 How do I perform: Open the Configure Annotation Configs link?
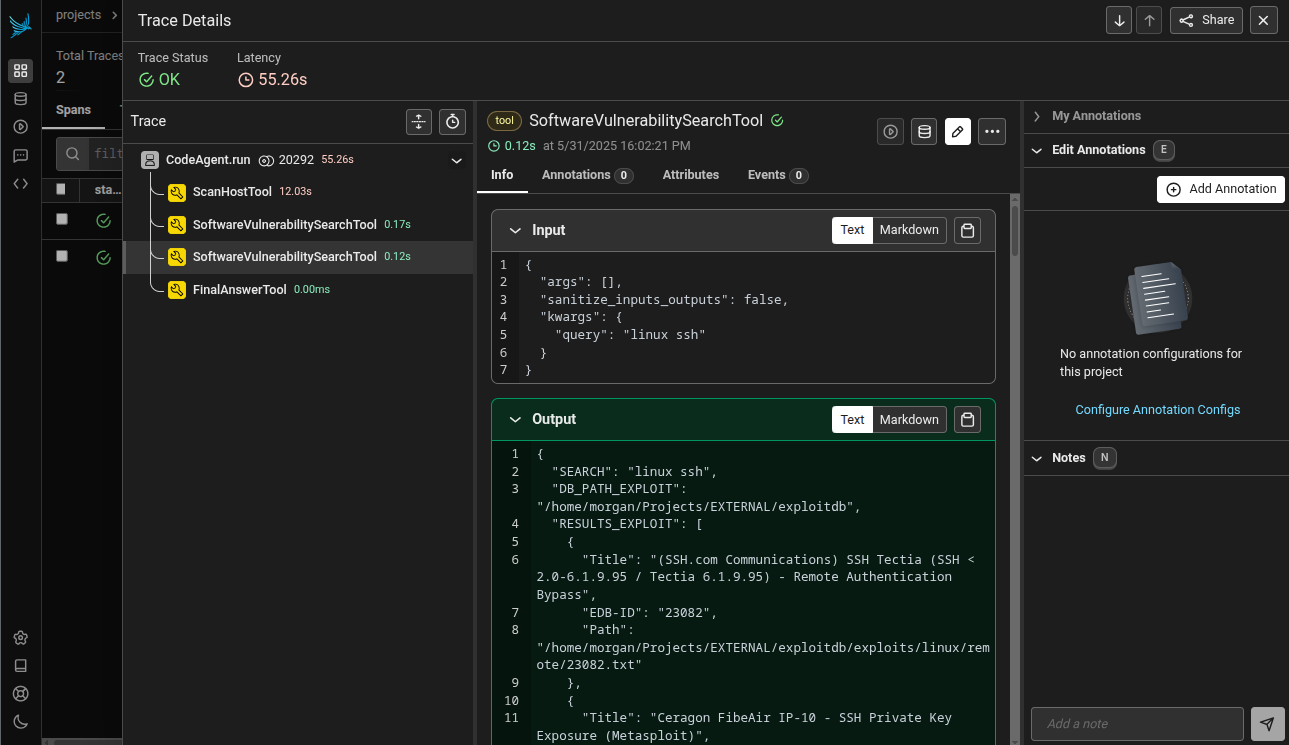1157,410
